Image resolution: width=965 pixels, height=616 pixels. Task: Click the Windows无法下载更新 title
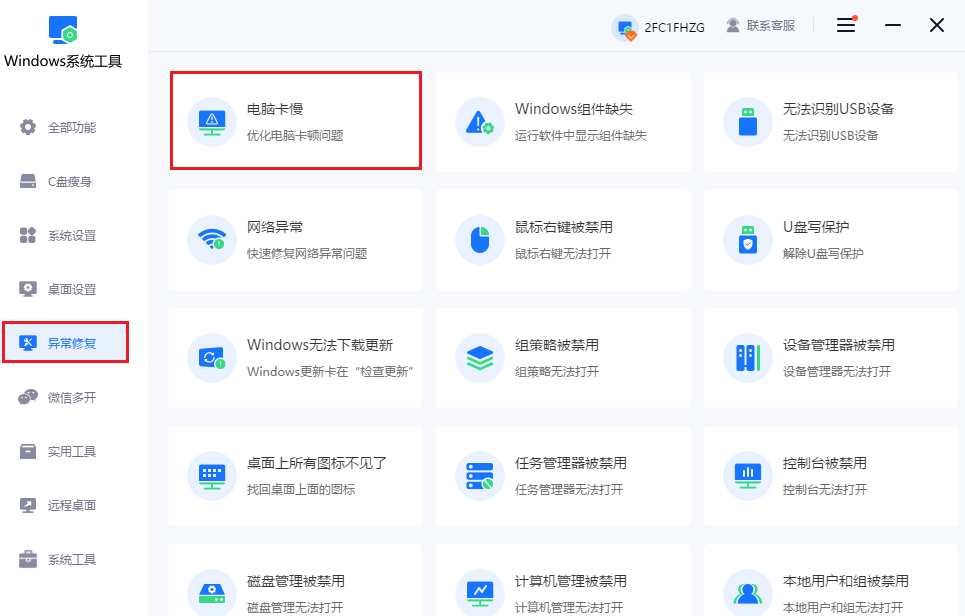click(x=319, y=345)
